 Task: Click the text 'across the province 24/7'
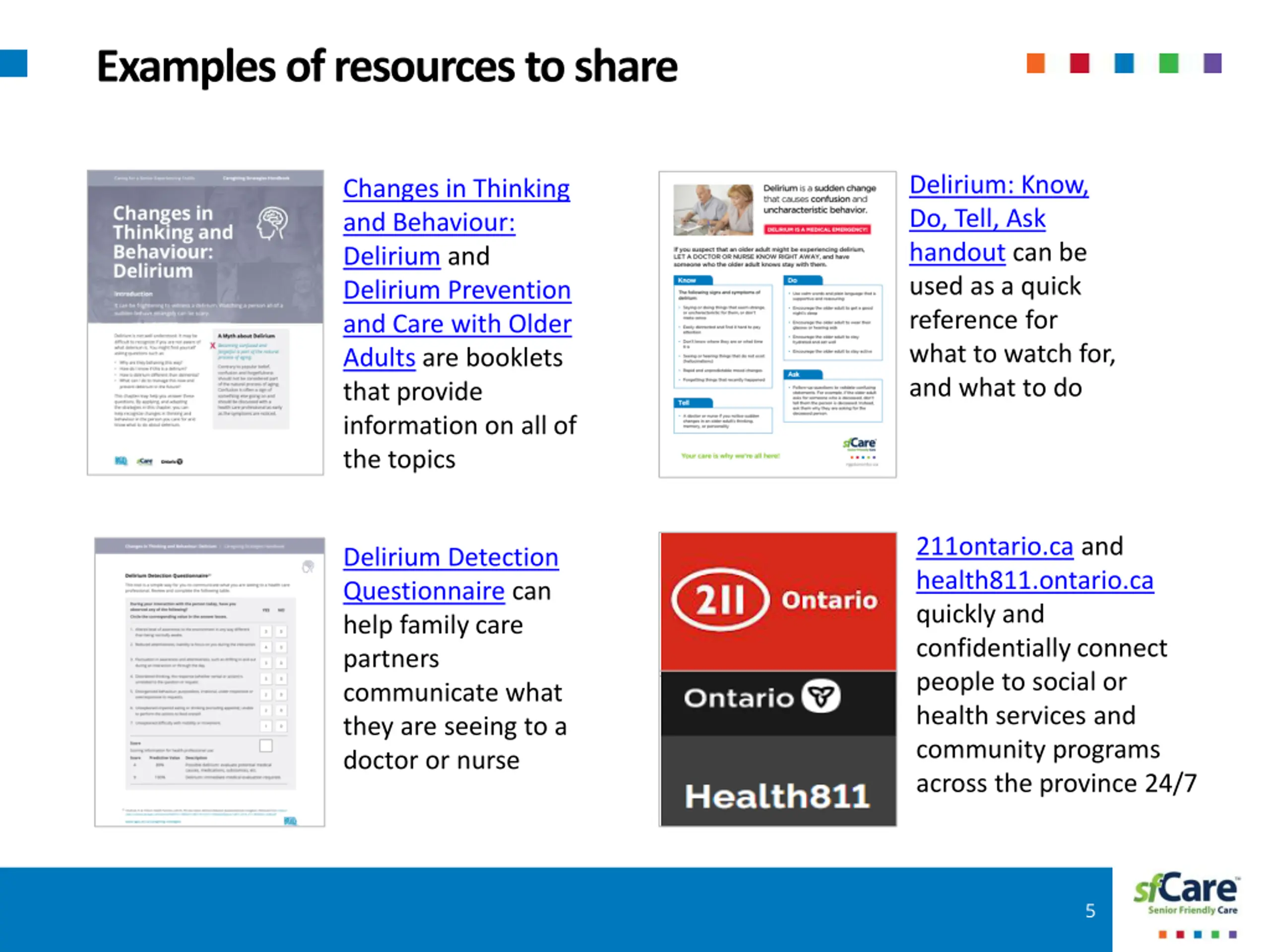point(1056,783)
